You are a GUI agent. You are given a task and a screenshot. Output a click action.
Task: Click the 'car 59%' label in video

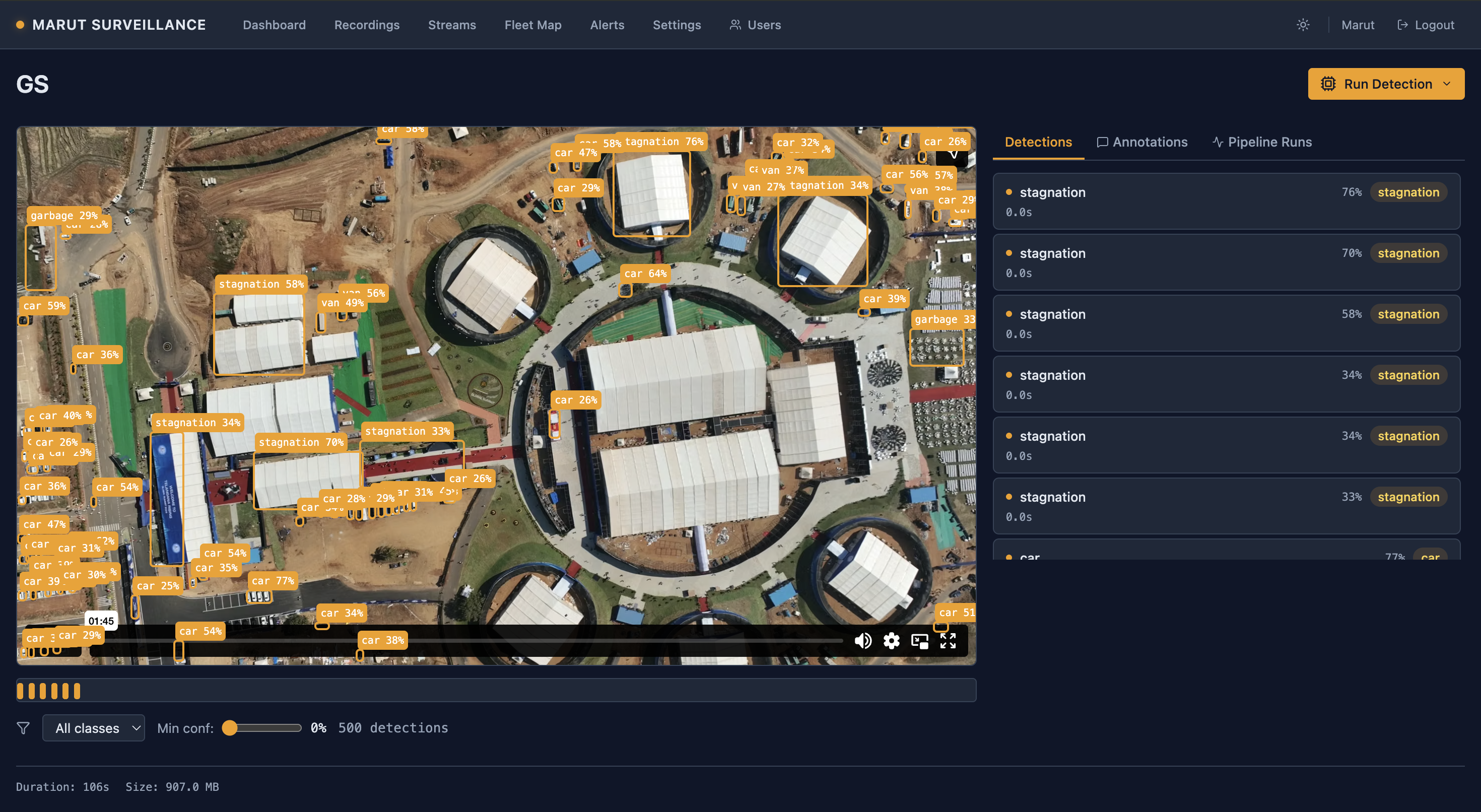point(44,306)
